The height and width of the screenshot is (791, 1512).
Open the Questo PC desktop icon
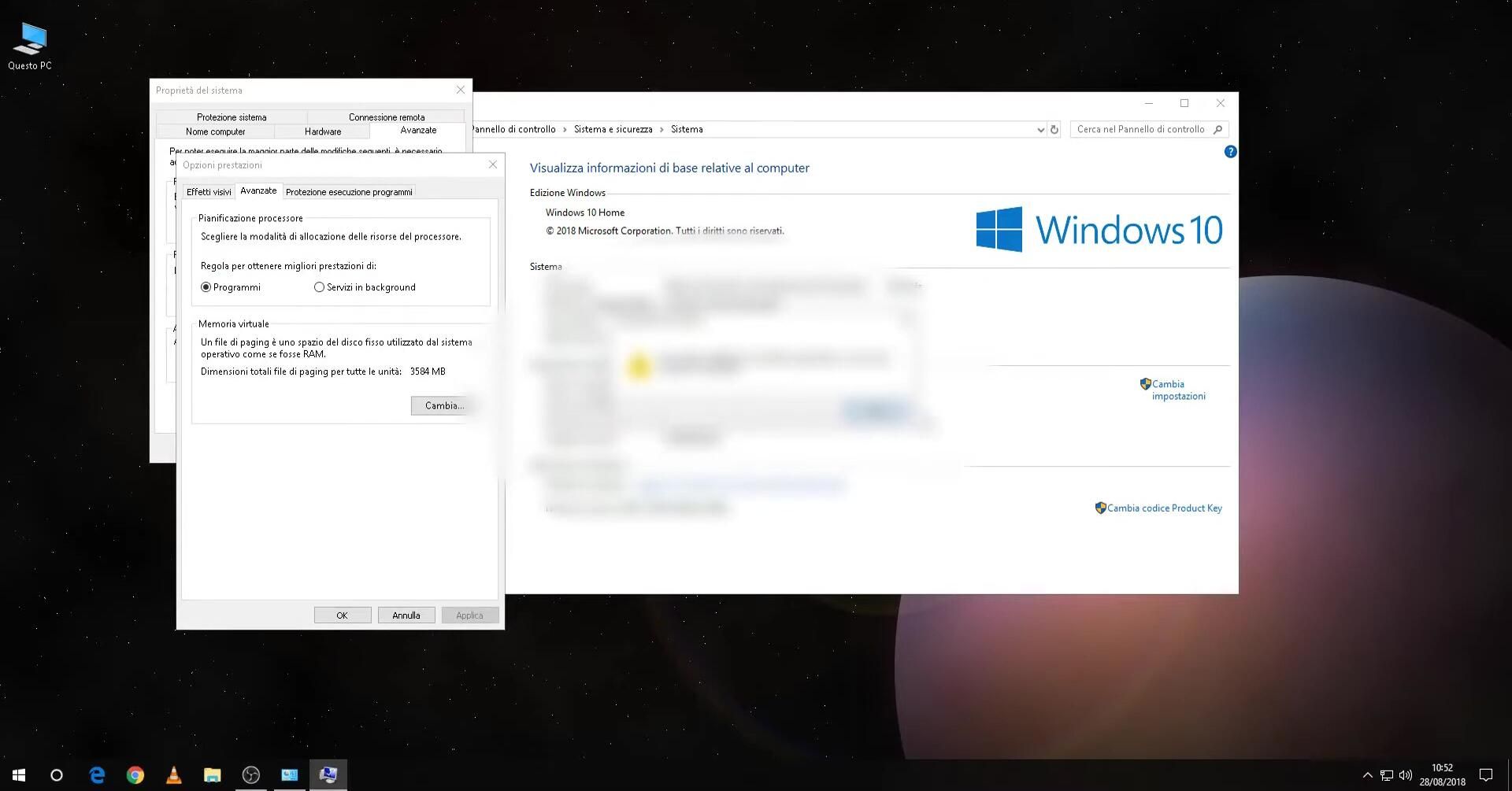[30, 46]
